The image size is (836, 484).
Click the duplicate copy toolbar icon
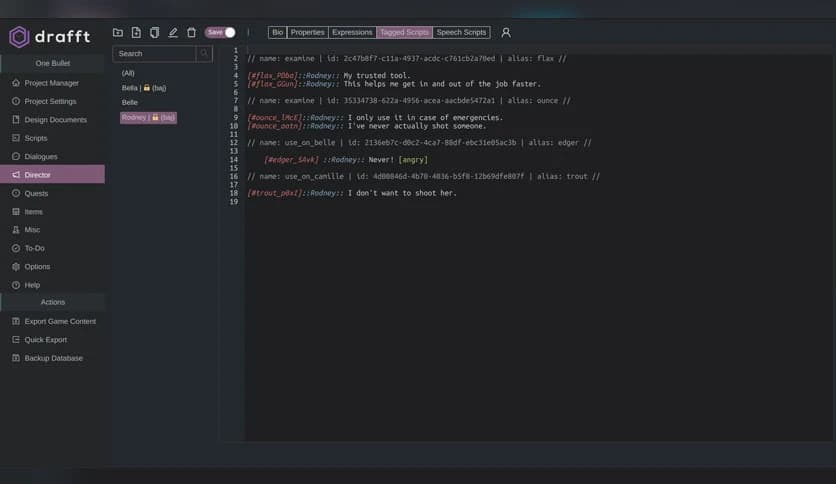click(155, 33)
